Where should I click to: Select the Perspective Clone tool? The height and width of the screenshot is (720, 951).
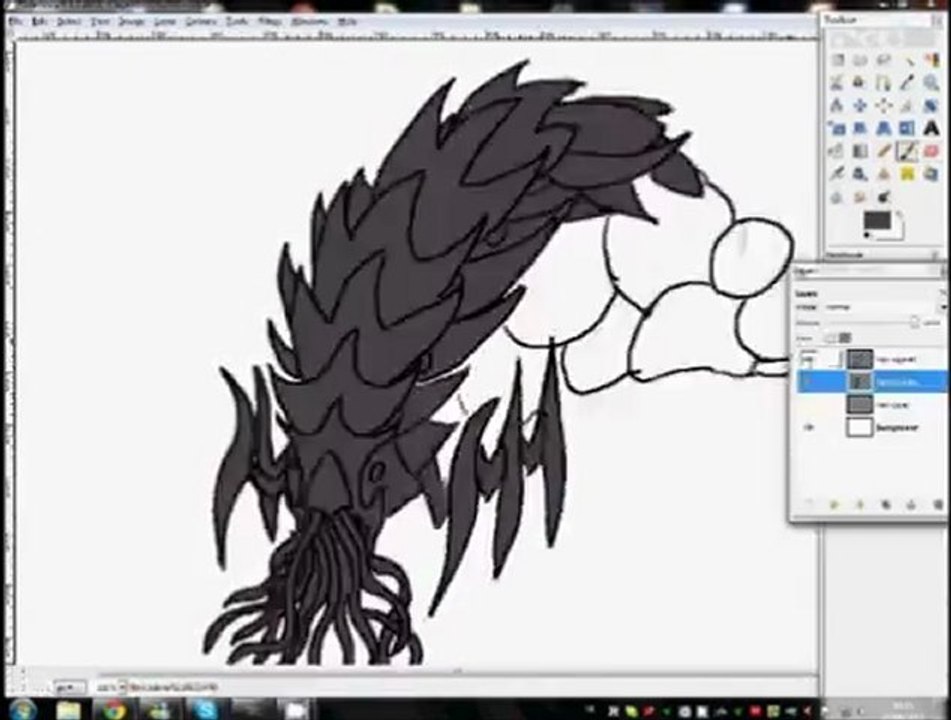click(931, 174)
